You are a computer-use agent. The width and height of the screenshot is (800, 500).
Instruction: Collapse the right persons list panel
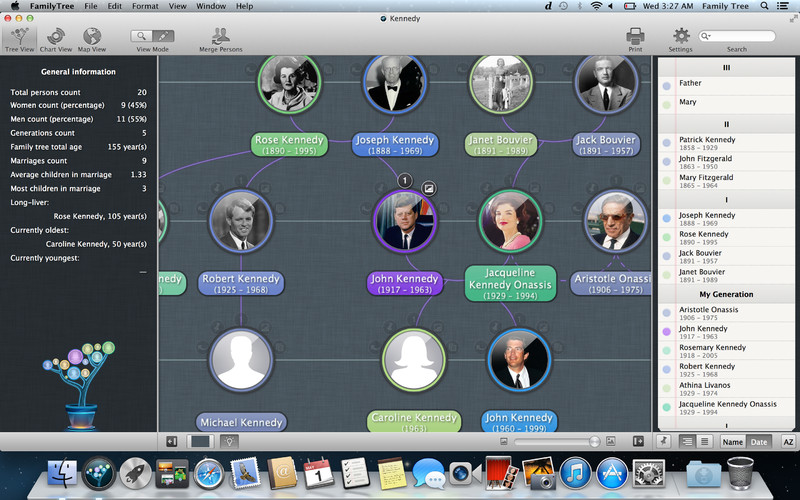coord(638,441)
